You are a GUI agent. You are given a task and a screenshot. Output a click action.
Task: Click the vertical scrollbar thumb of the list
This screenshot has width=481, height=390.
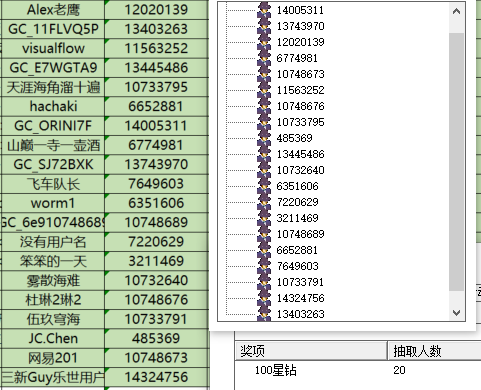pyautogui.click(x=456, y=162)
